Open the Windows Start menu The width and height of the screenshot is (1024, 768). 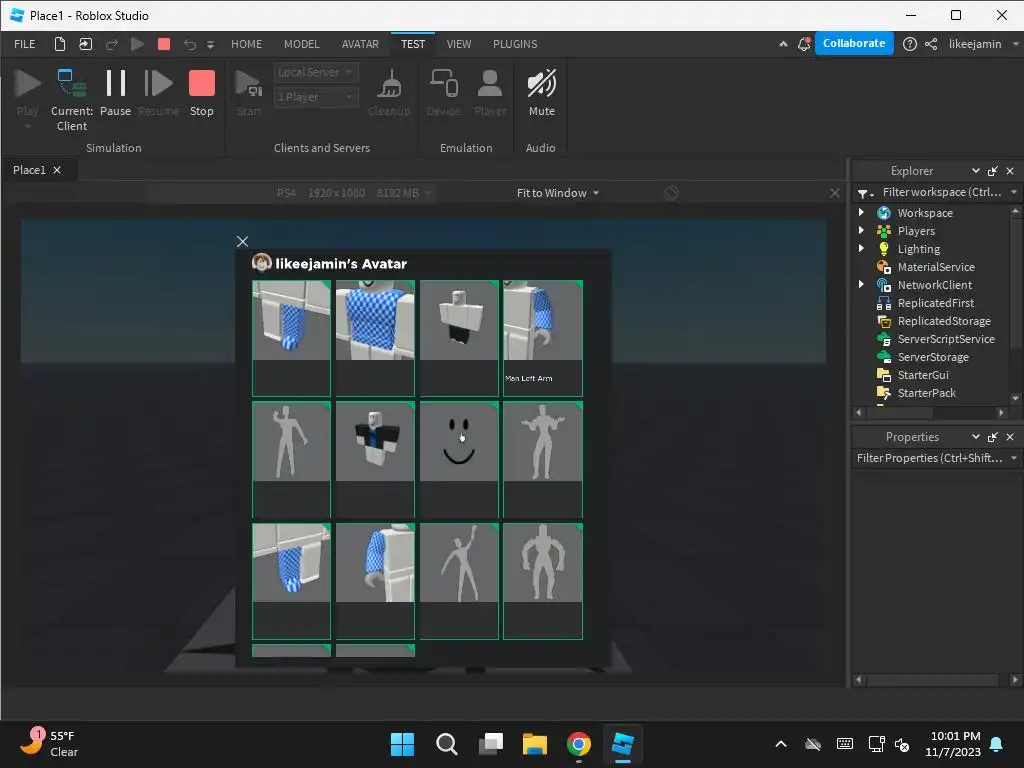click(x=402, y=744)
